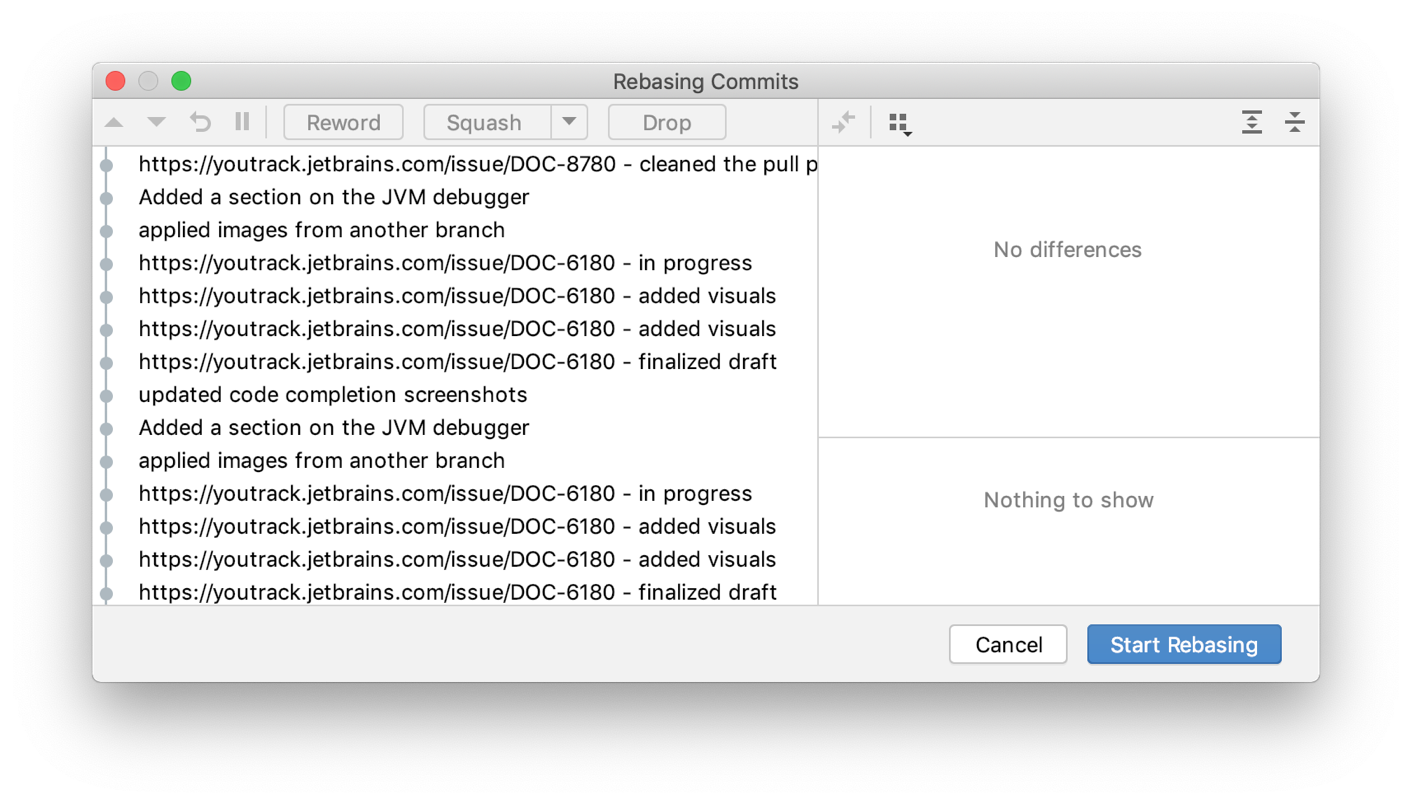Image resolution: width=1412 pixels, height=804 pixels.
Task: Start Rebasing the commits
Action: (1184, 644)
